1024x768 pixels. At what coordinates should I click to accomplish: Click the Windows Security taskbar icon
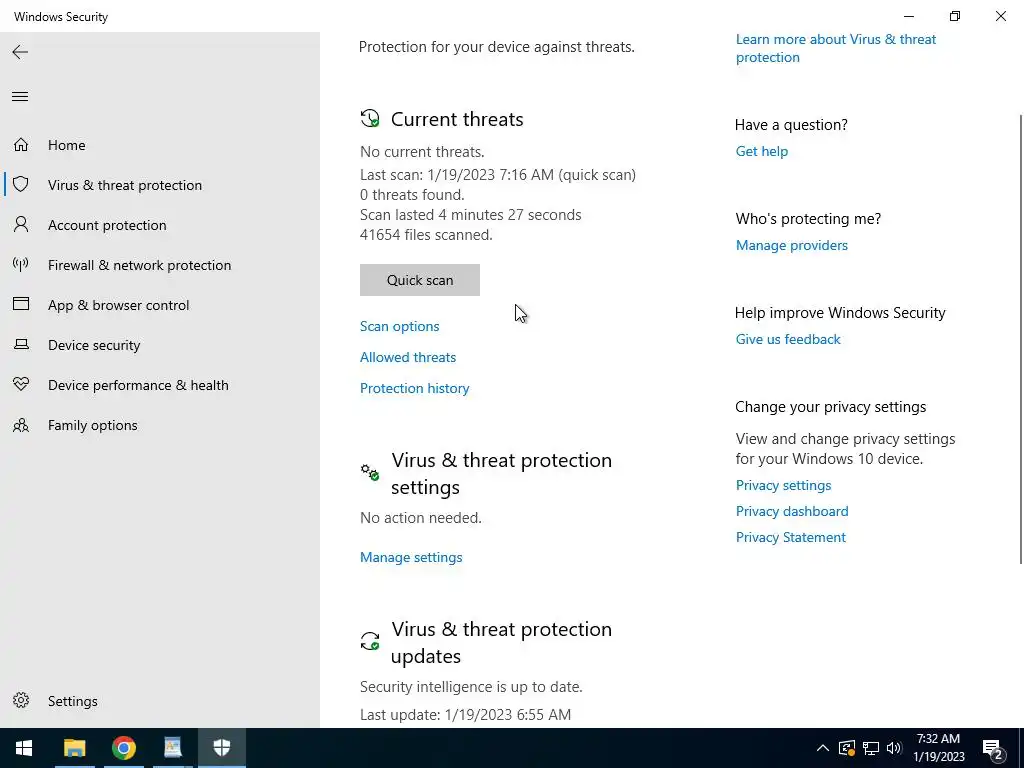tap(222, 748)
